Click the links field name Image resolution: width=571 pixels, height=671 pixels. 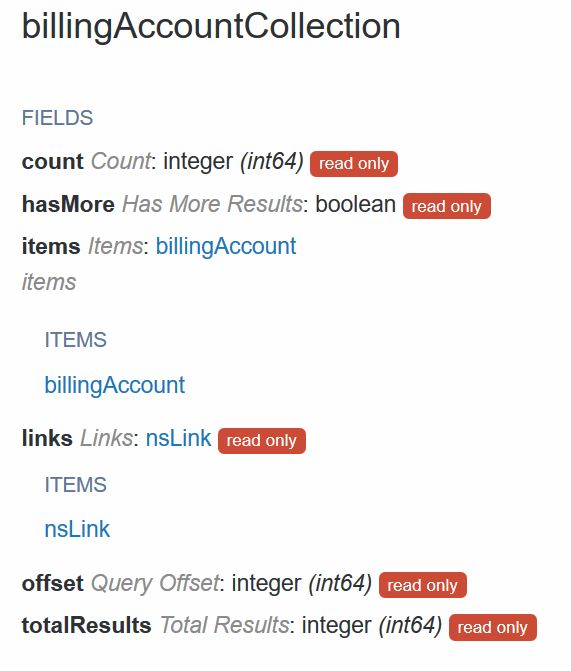[x=47, y=439]
